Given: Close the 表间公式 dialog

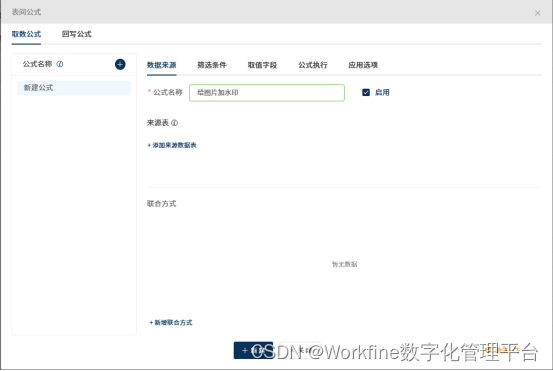Looking at the screenshot, I should coord(537,13).
